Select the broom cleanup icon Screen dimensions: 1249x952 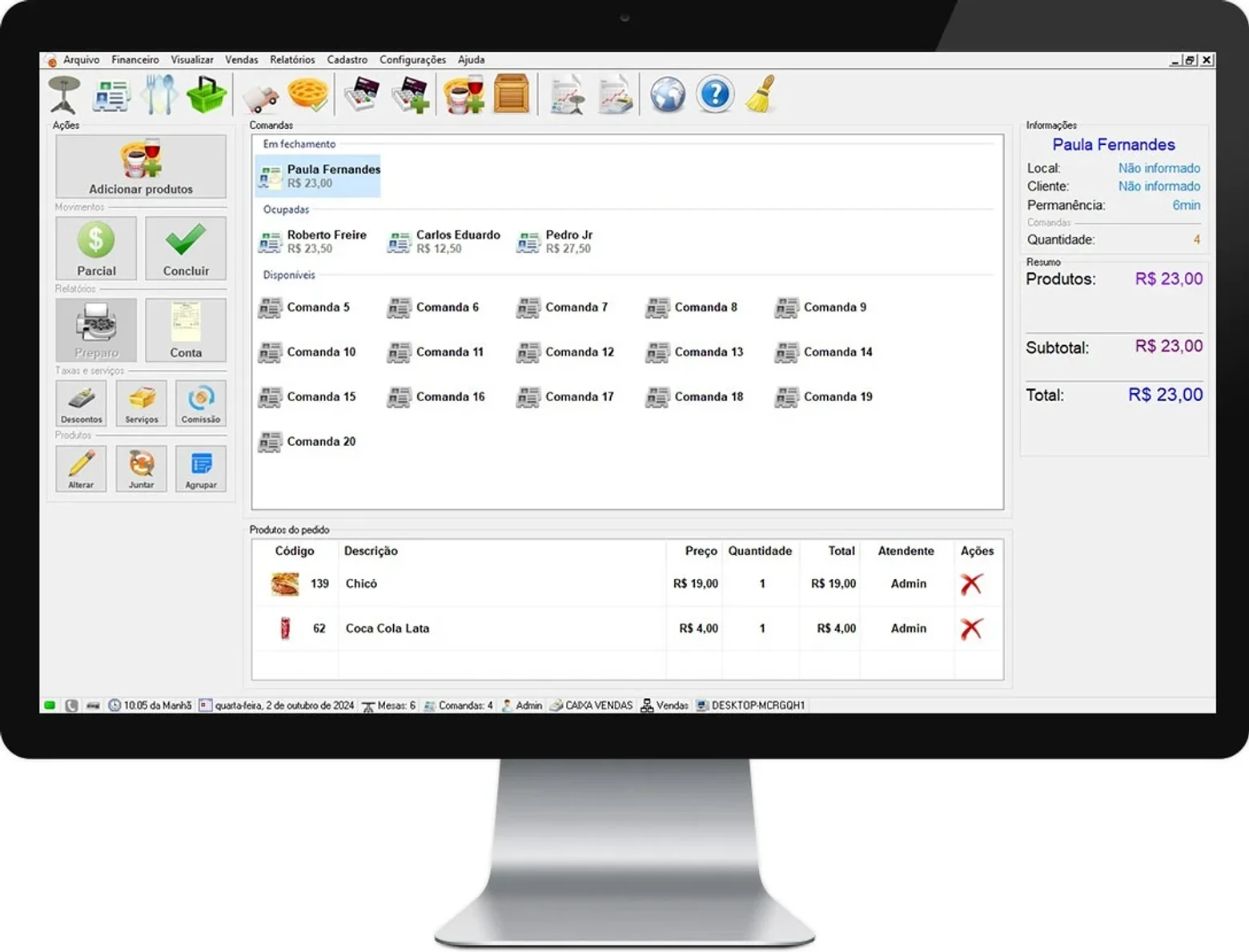761,94
